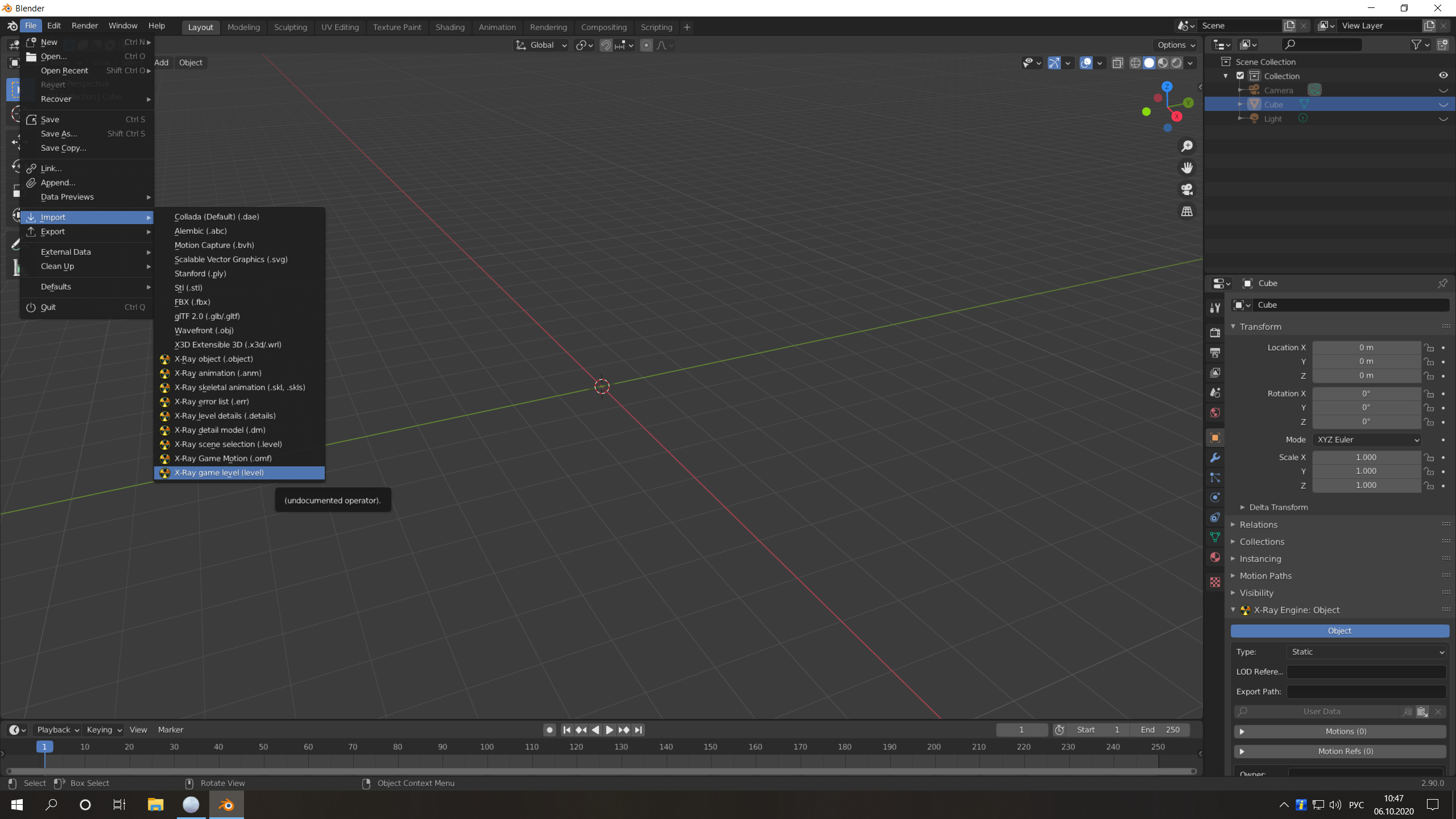The height and width of the screenshot is (819, 1456).
Task: Open the World properties tab icon
Action: (1215, 412)
